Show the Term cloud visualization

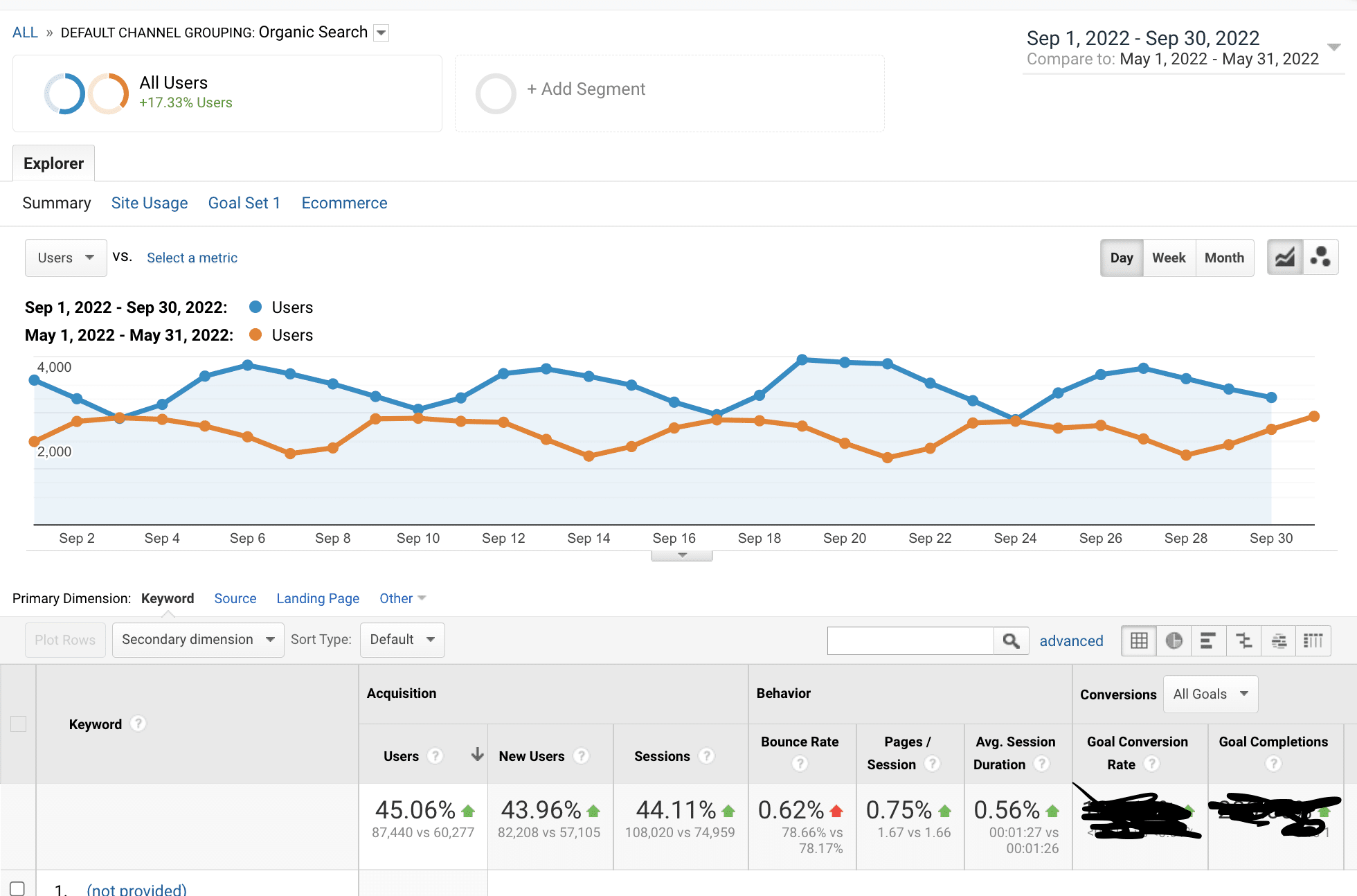pos(1278,640)
